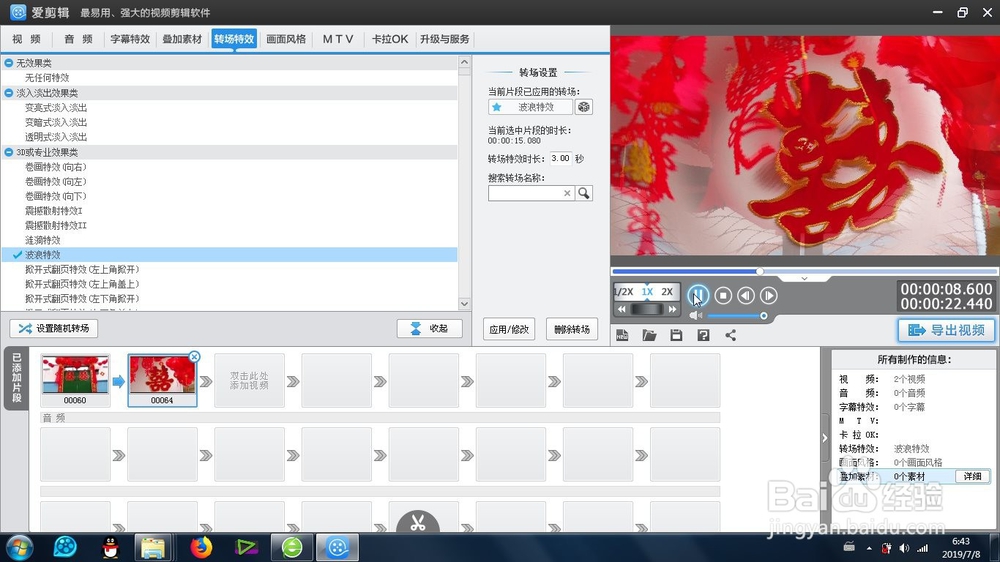Select 卷画特效 (向下) transition
Screen dimensions: 1000x562
55,196
